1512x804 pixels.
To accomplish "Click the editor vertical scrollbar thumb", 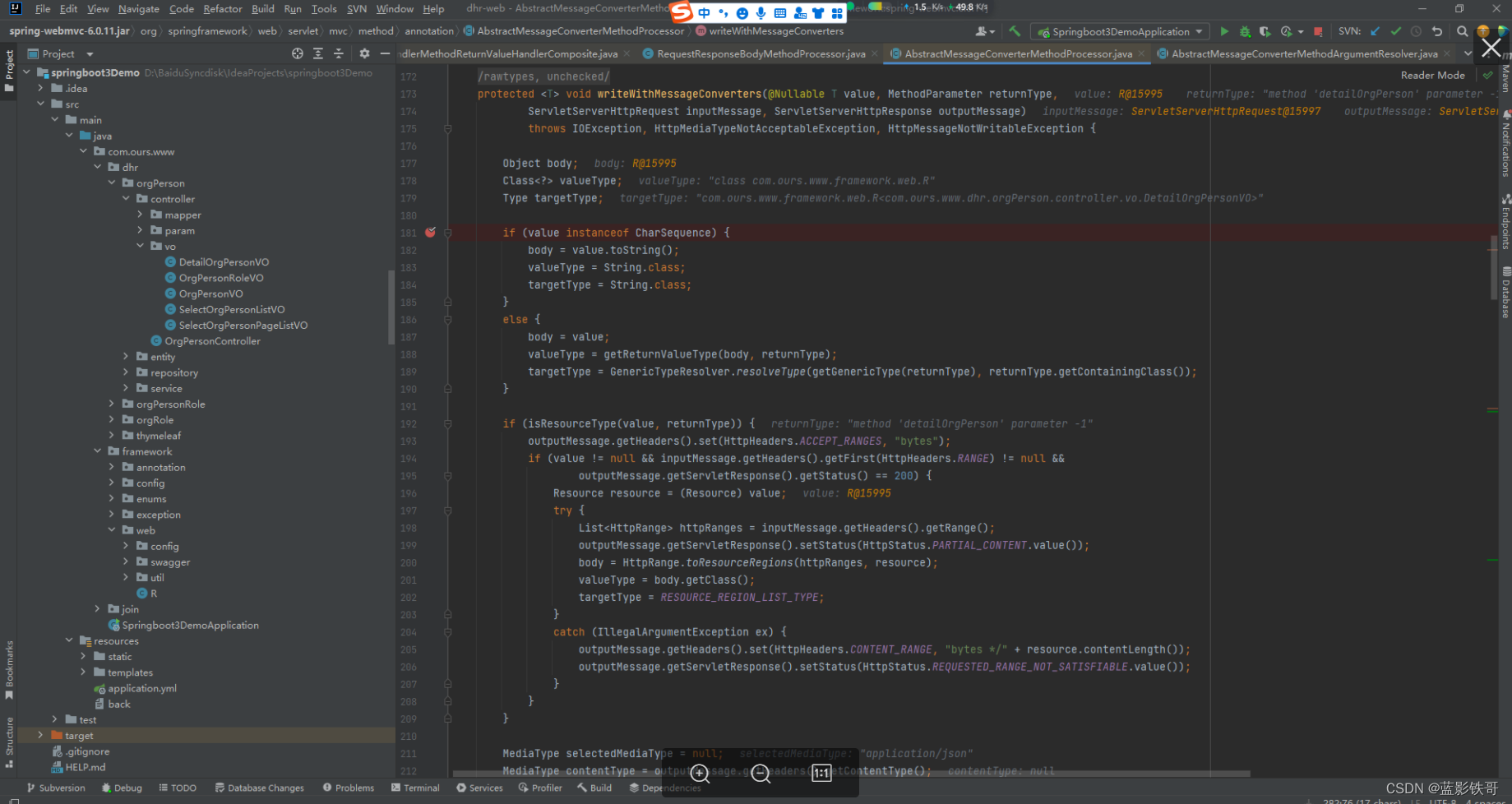I will click(x=1494, y=268).
